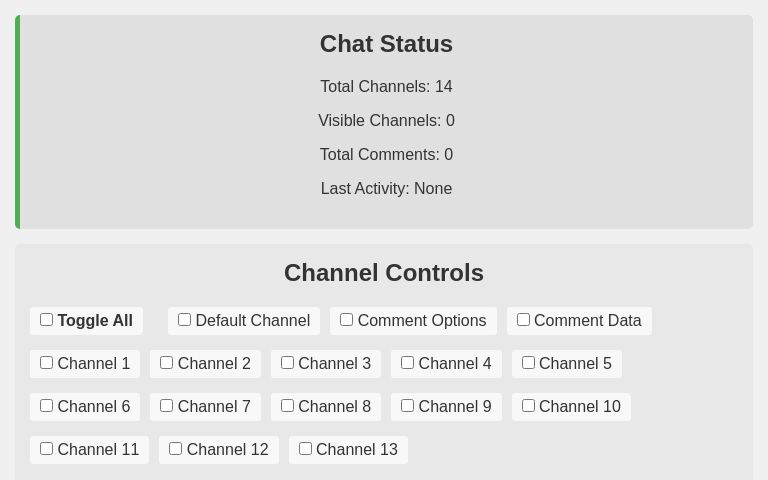Toggle the Channel 8 checkbox
Screen dimensions: 768x480
[x=288, y=406]
